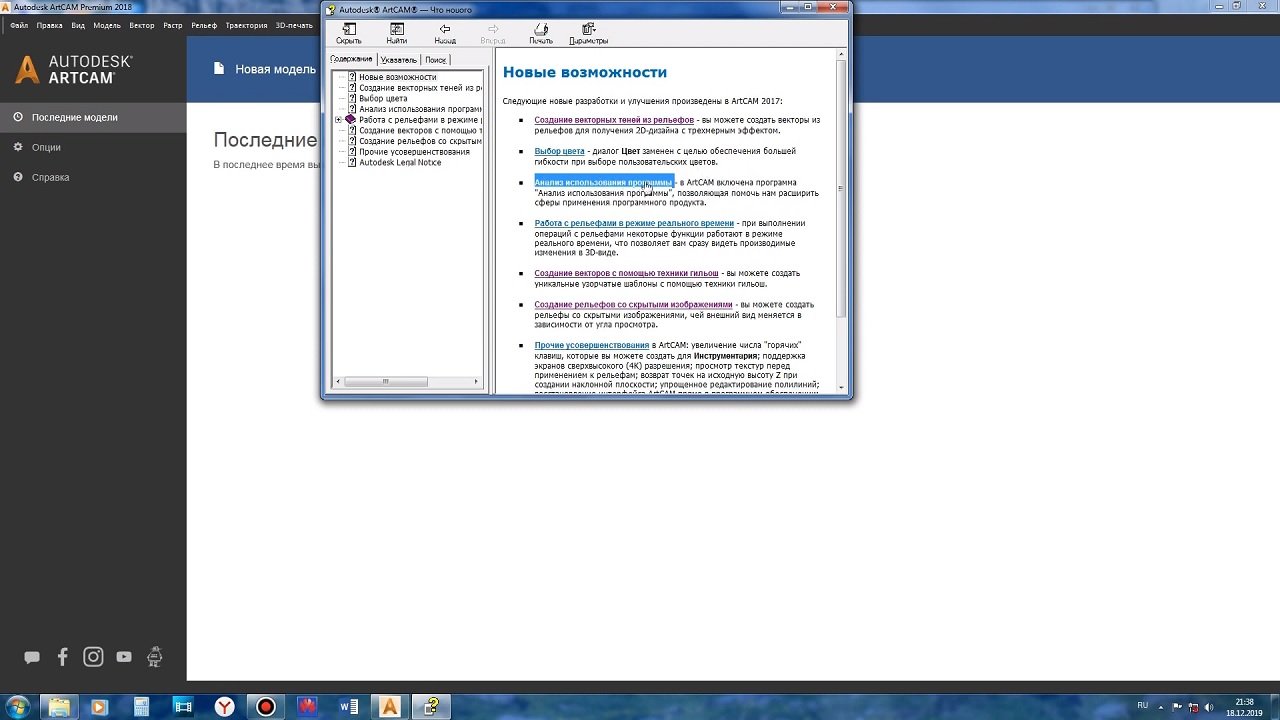Viewport: 1280px width, 720px height.
Task: Open the Facebook icon in ArtCAM sidebar
Action: [x=63, y=657]
